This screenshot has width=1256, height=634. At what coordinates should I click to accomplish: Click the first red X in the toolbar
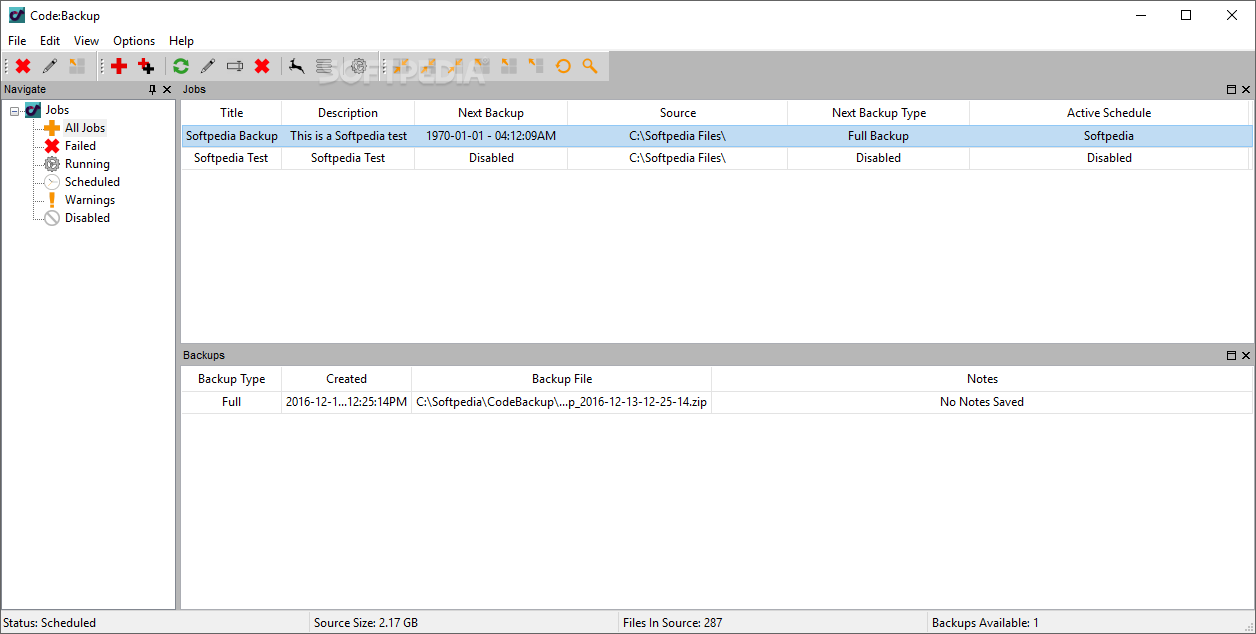(23, 66)
